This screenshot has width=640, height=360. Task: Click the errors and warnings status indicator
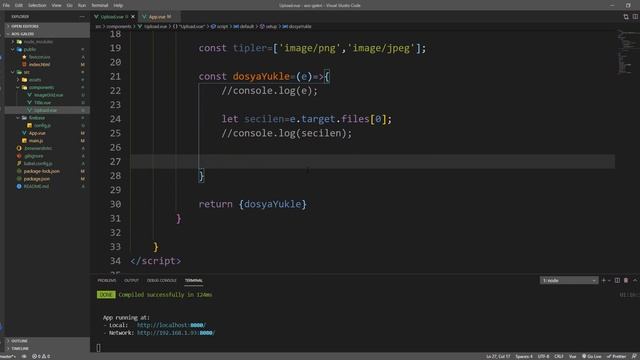click(41, 357)
